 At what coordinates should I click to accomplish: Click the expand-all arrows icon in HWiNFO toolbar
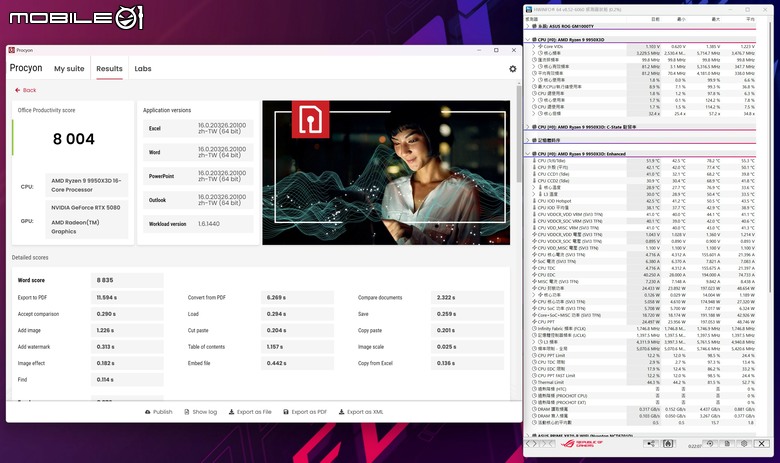532,444
